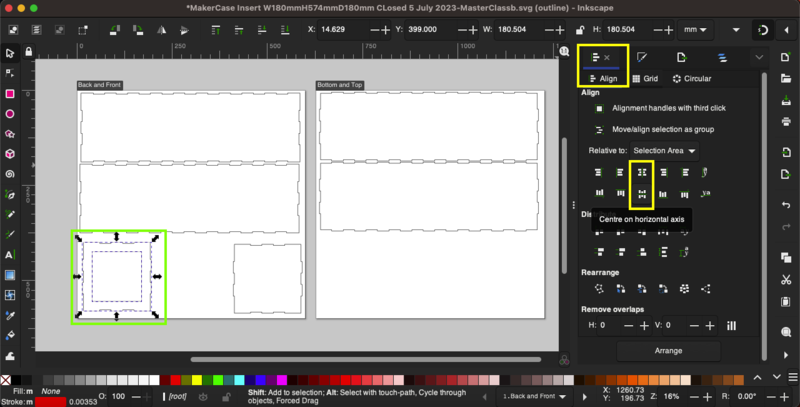
Task: Choose the Ellipse tool
Action: [9, 114]
